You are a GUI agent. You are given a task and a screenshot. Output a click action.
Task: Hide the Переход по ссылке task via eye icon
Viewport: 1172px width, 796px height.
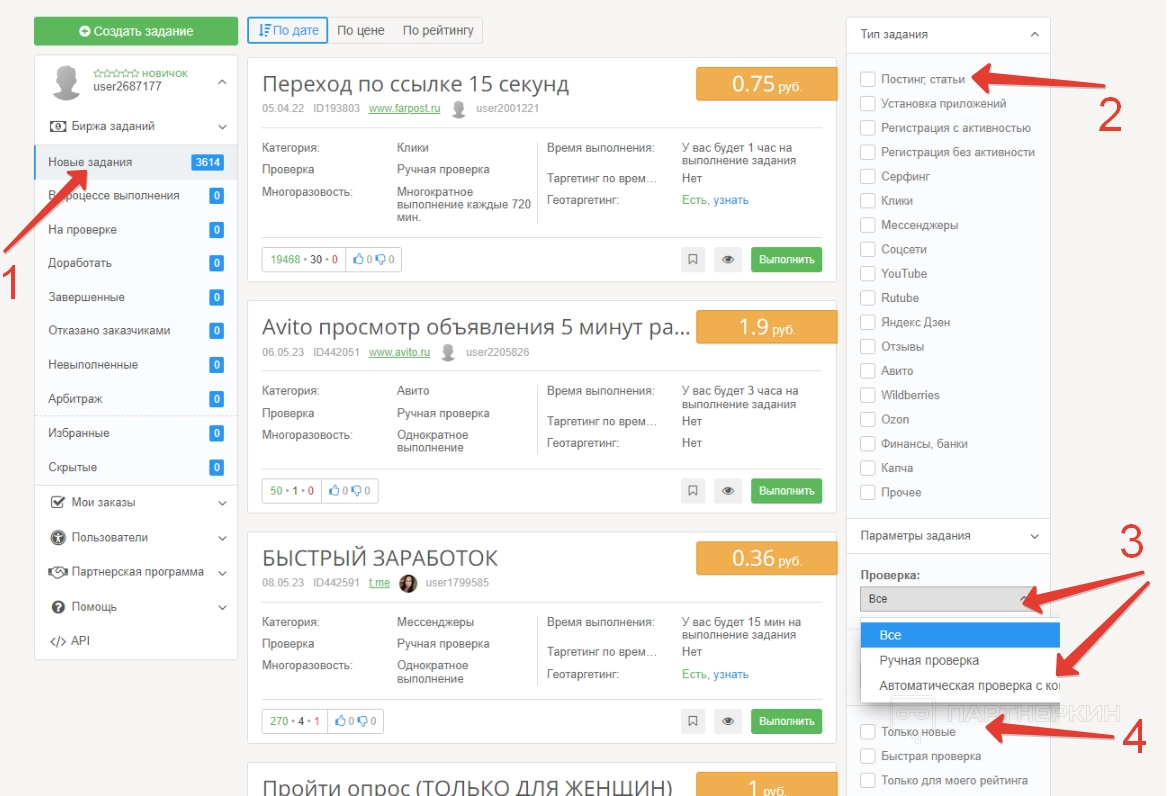point(727,259)
